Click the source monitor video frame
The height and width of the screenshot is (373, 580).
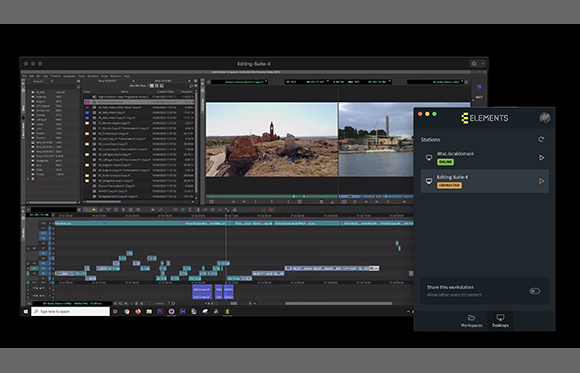click(x=272, y=140)
